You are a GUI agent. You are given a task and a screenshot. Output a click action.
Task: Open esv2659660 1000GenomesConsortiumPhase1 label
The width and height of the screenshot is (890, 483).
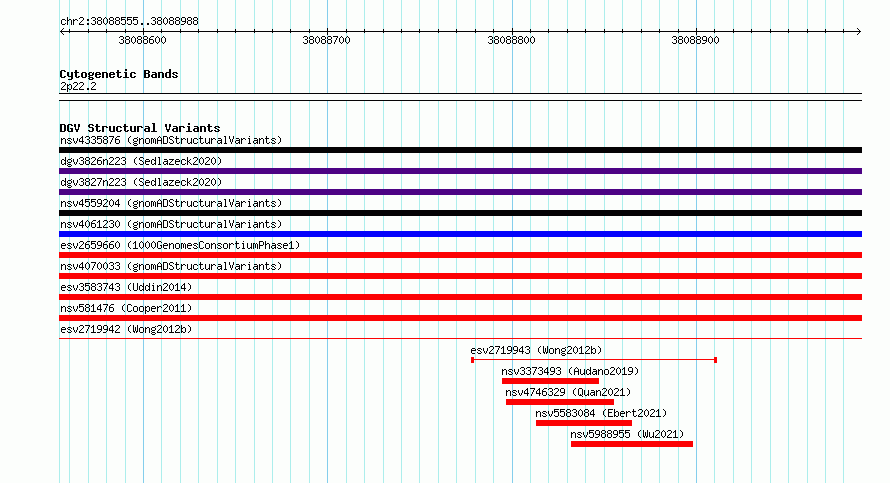click(x=180, y=245)
